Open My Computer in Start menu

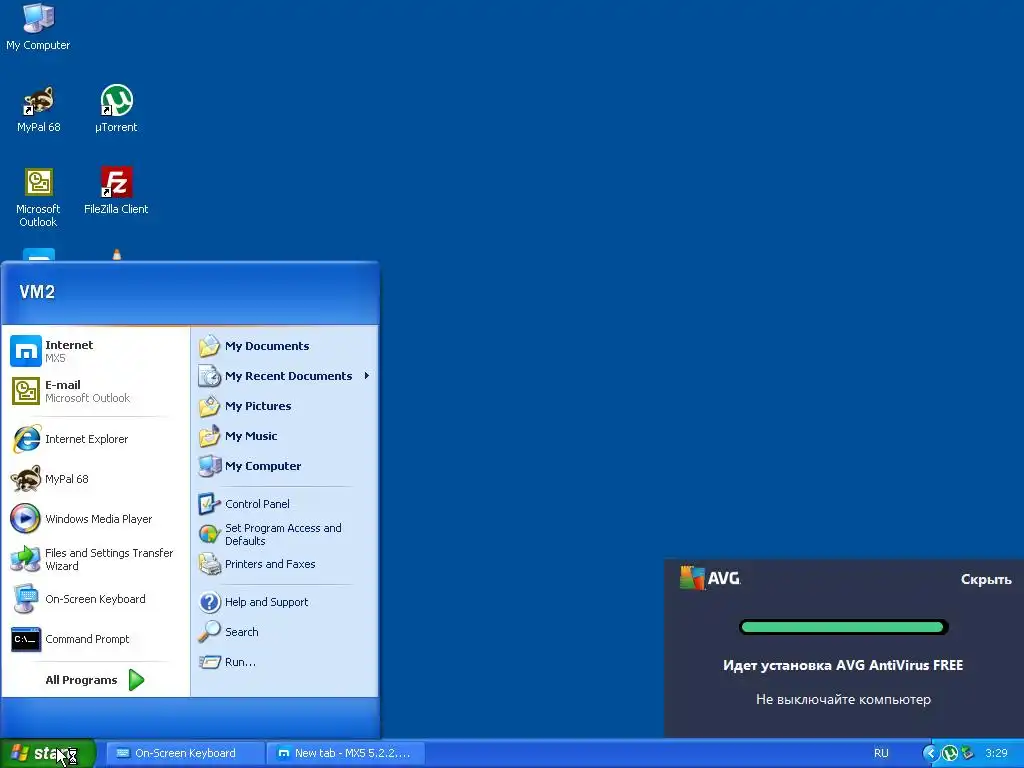coord(285,466)
